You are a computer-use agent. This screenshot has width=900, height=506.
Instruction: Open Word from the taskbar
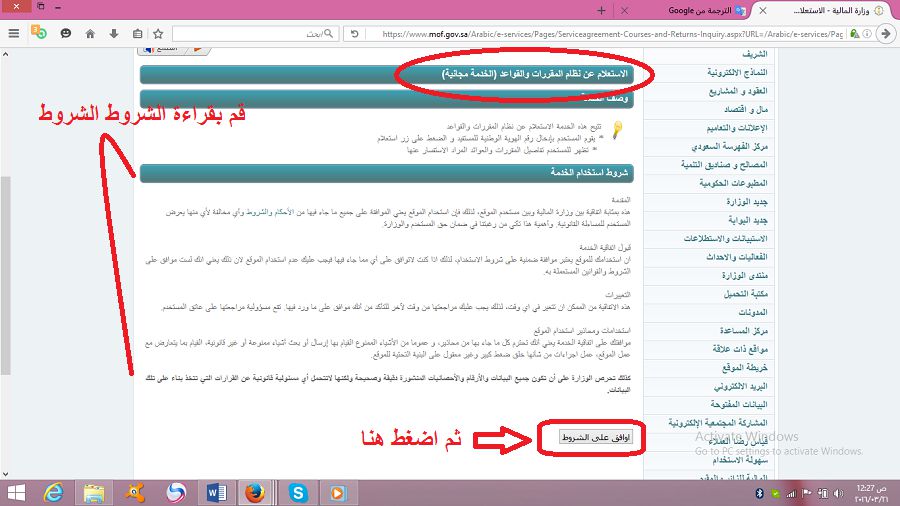[x=216, y=493]
